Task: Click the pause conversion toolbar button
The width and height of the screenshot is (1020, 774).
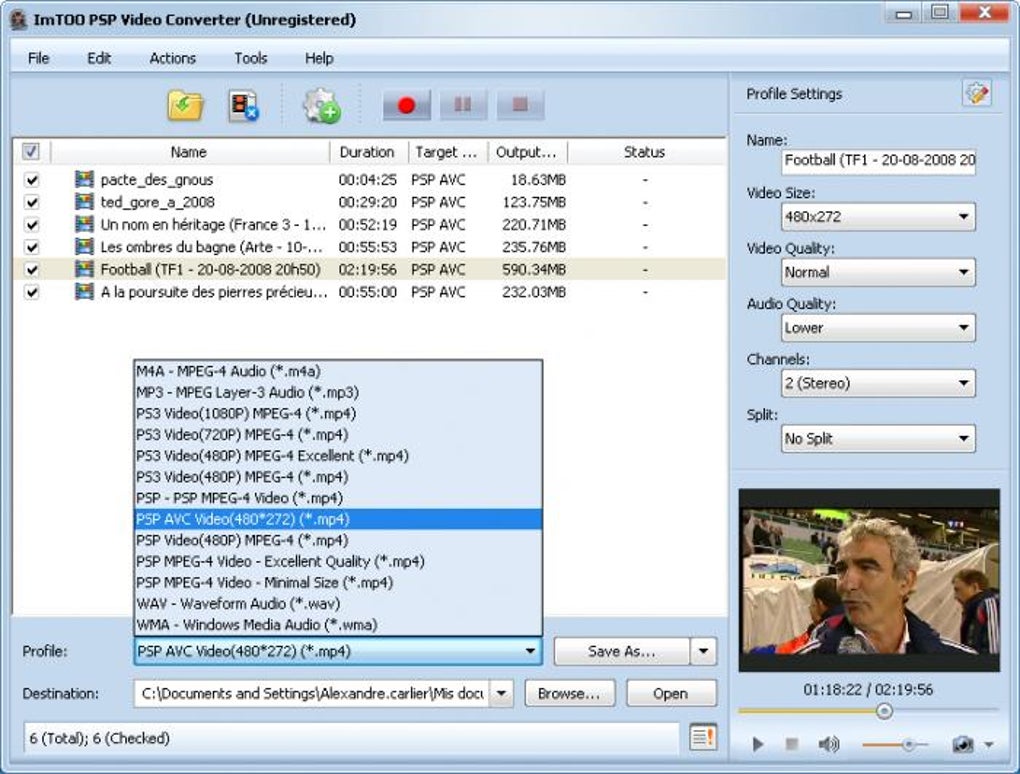Action: pos(463,105)
